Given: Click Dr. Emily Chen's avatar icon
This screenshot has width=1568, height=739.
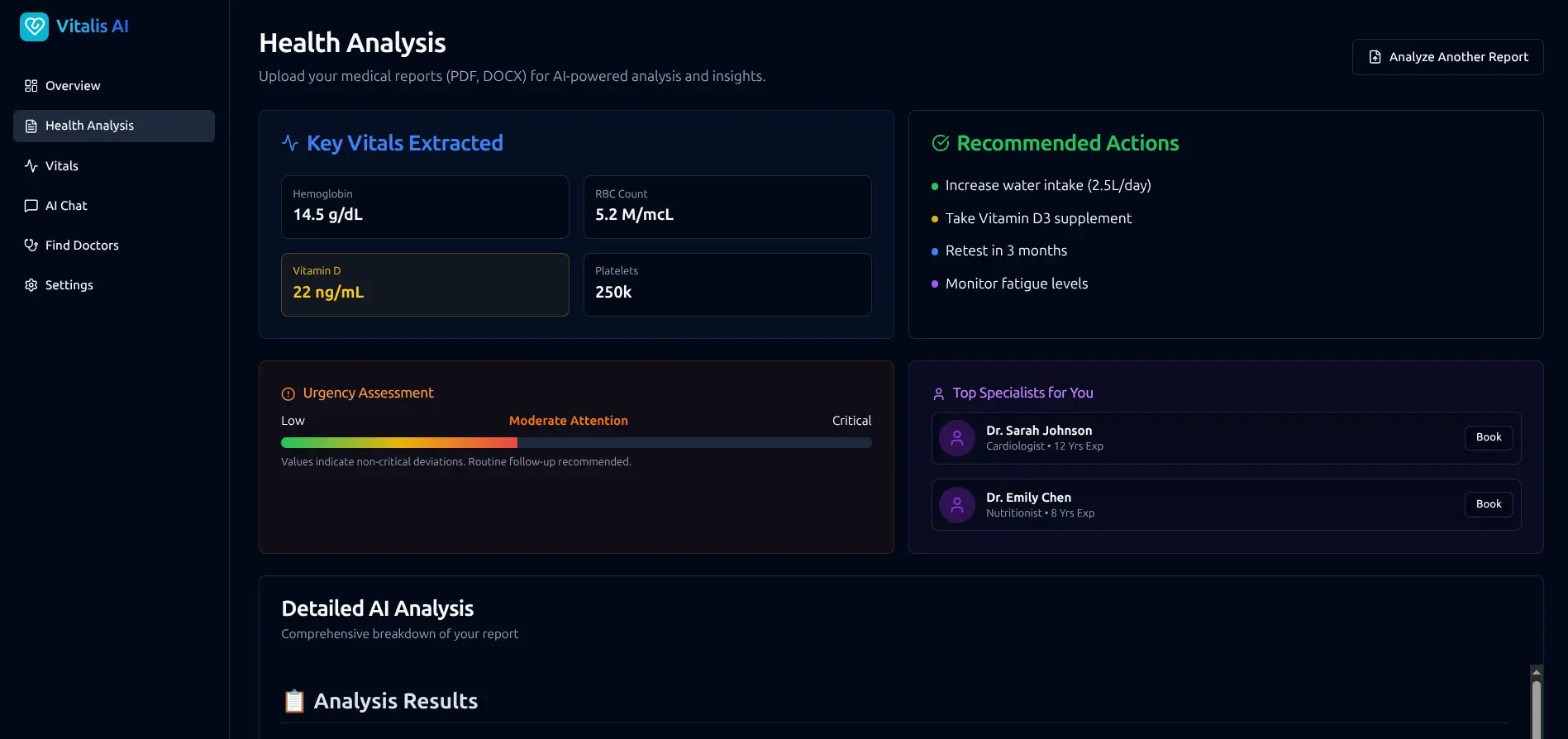Looking at the screenshot, I should pos(957,505).
